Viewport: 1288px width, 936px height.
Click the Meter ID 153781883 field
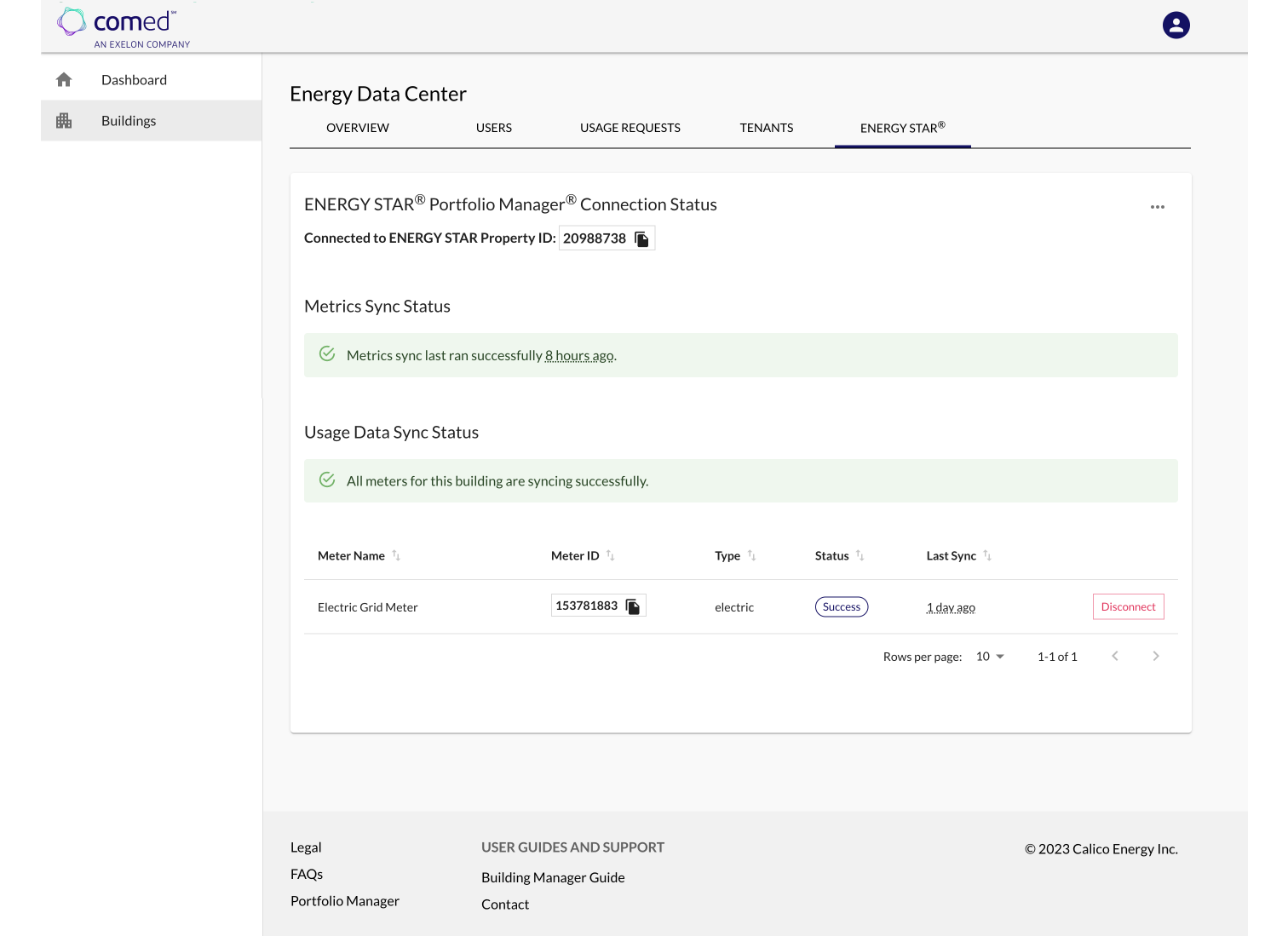[598, 606]
